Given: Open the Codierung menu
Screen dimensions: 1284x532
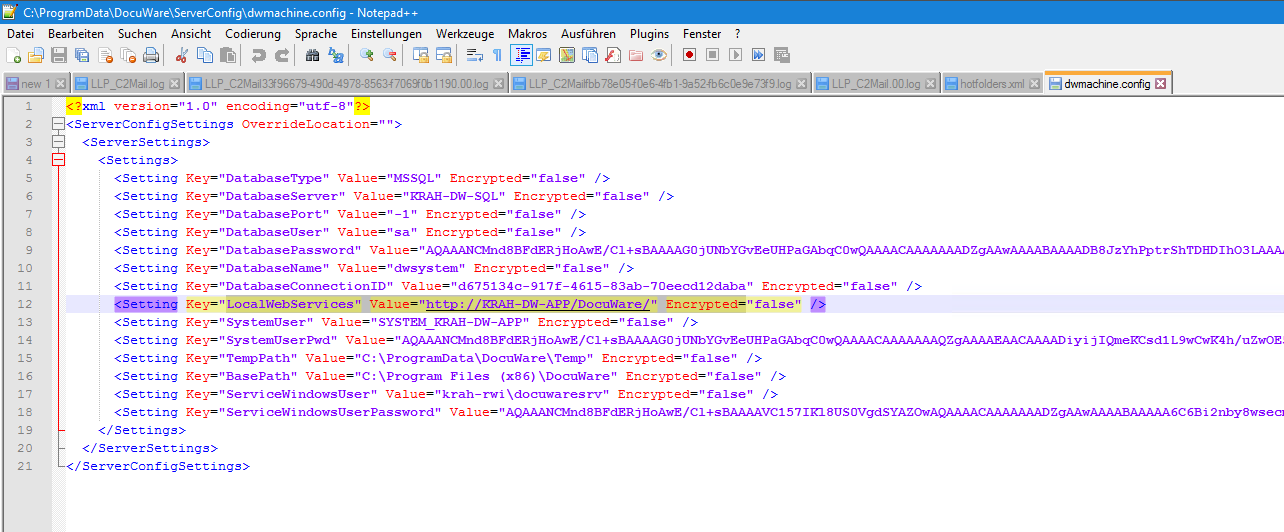Looking at the screenshot, I should (253, 34).
